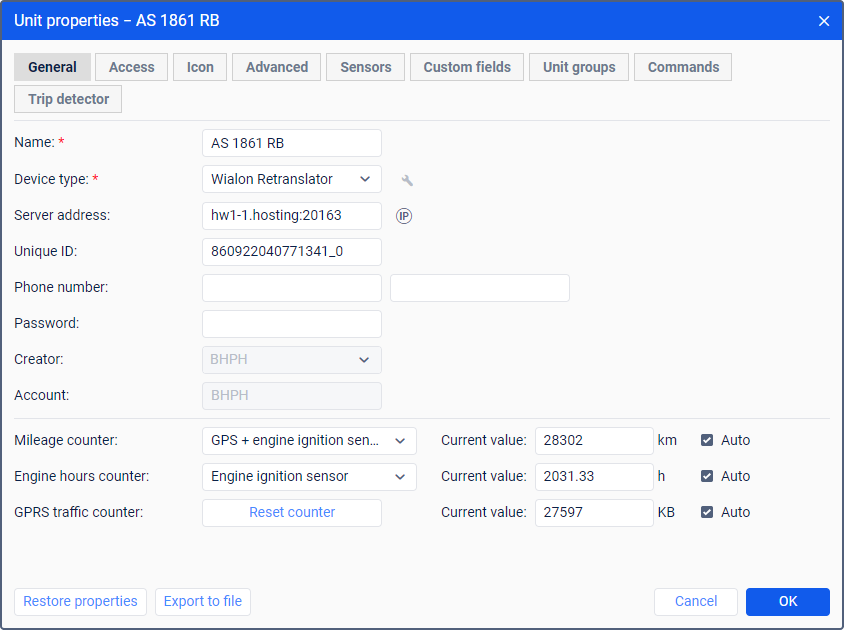Click the Unique ID input field
844x630 pixels.
[x=291, y=252]
